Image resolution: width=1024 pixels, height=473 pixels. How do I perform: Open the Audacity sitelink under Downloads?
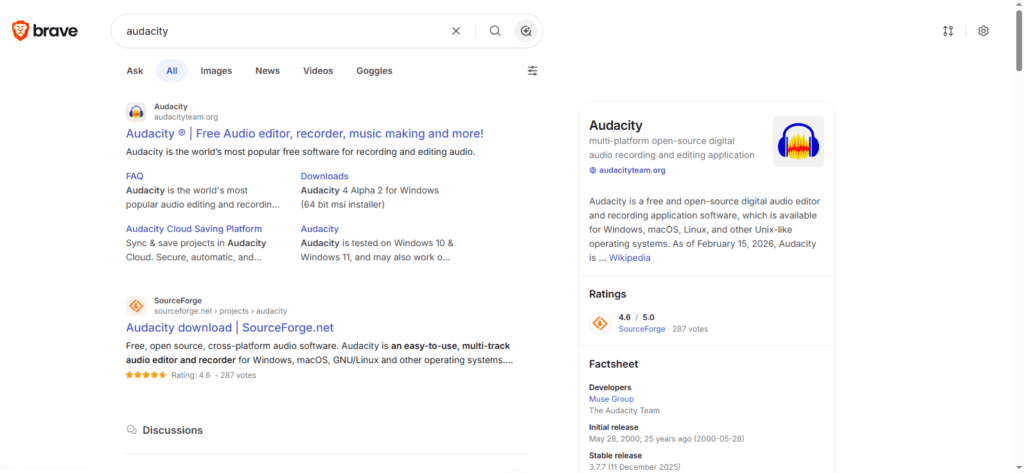[x=319, y=229]
